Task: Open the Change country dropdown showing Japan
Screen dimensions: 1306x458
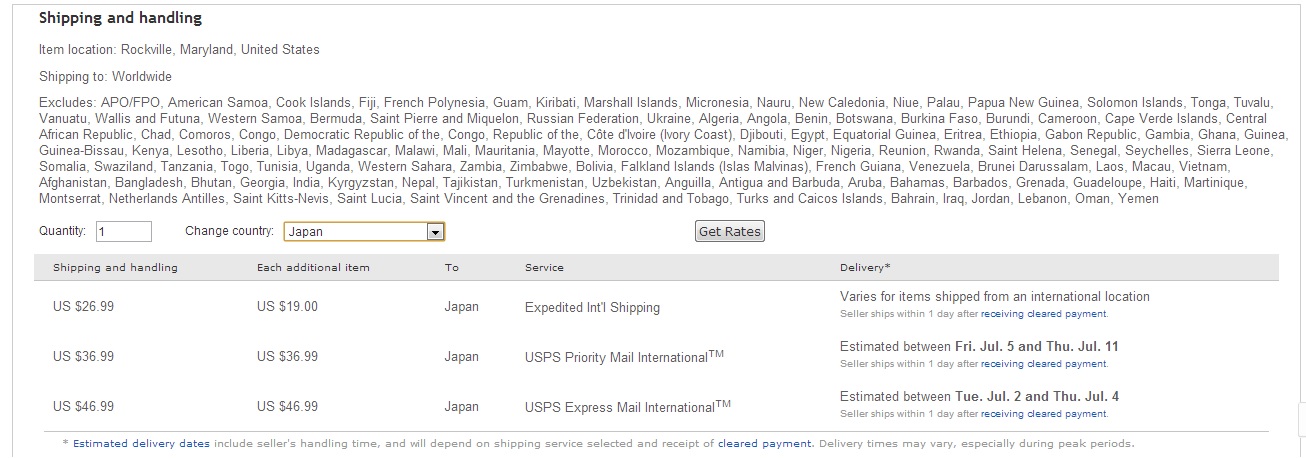Action: [364, 232]
